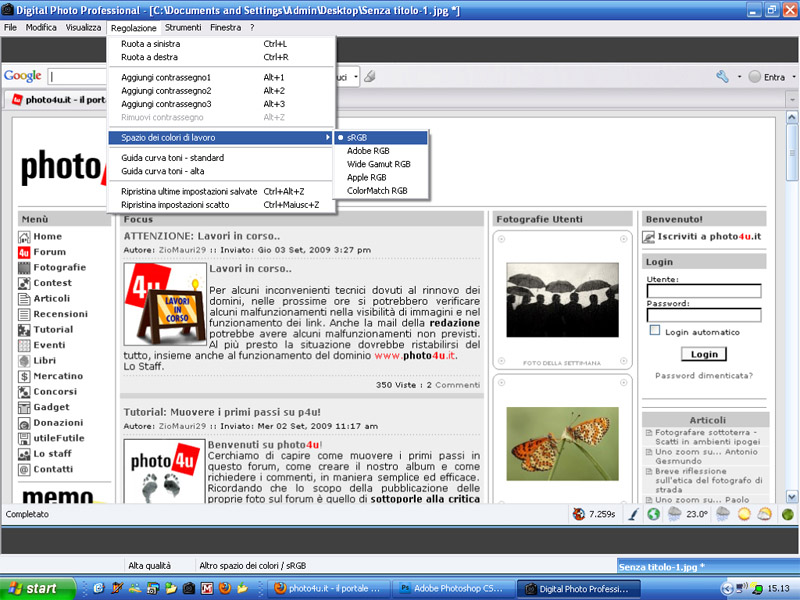Click the umbrellas photo of the week thumbnail
800x600 pixels.
[562, 300]
